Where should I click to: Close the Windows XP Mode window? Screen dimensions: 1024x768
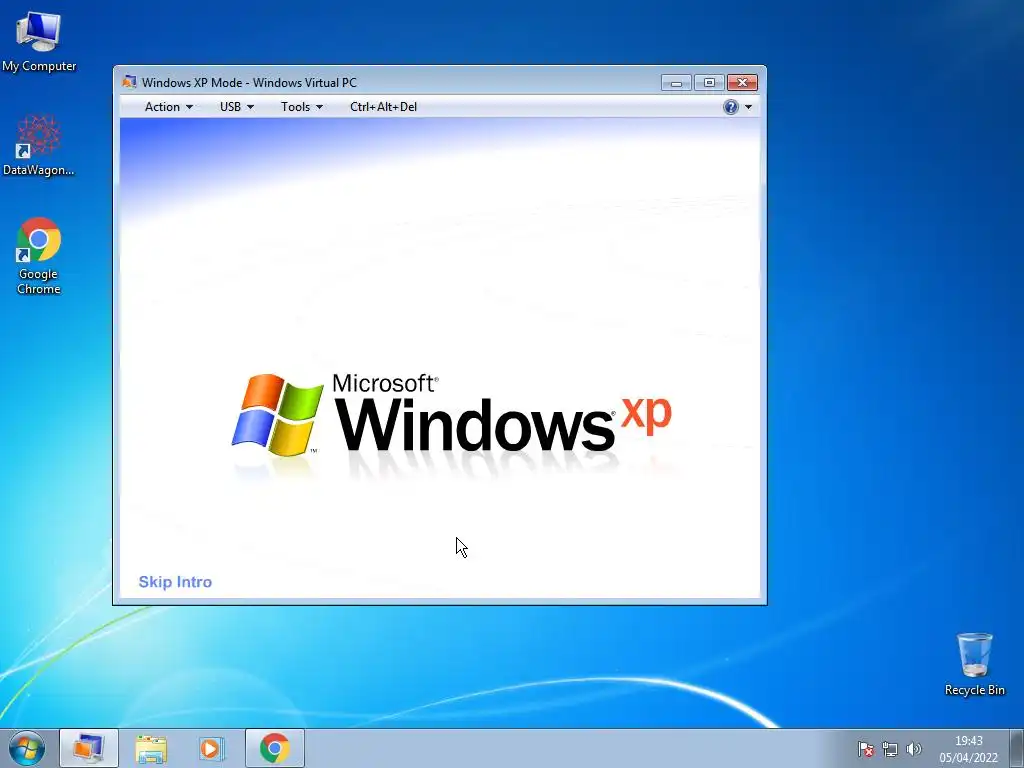(742, 83)
